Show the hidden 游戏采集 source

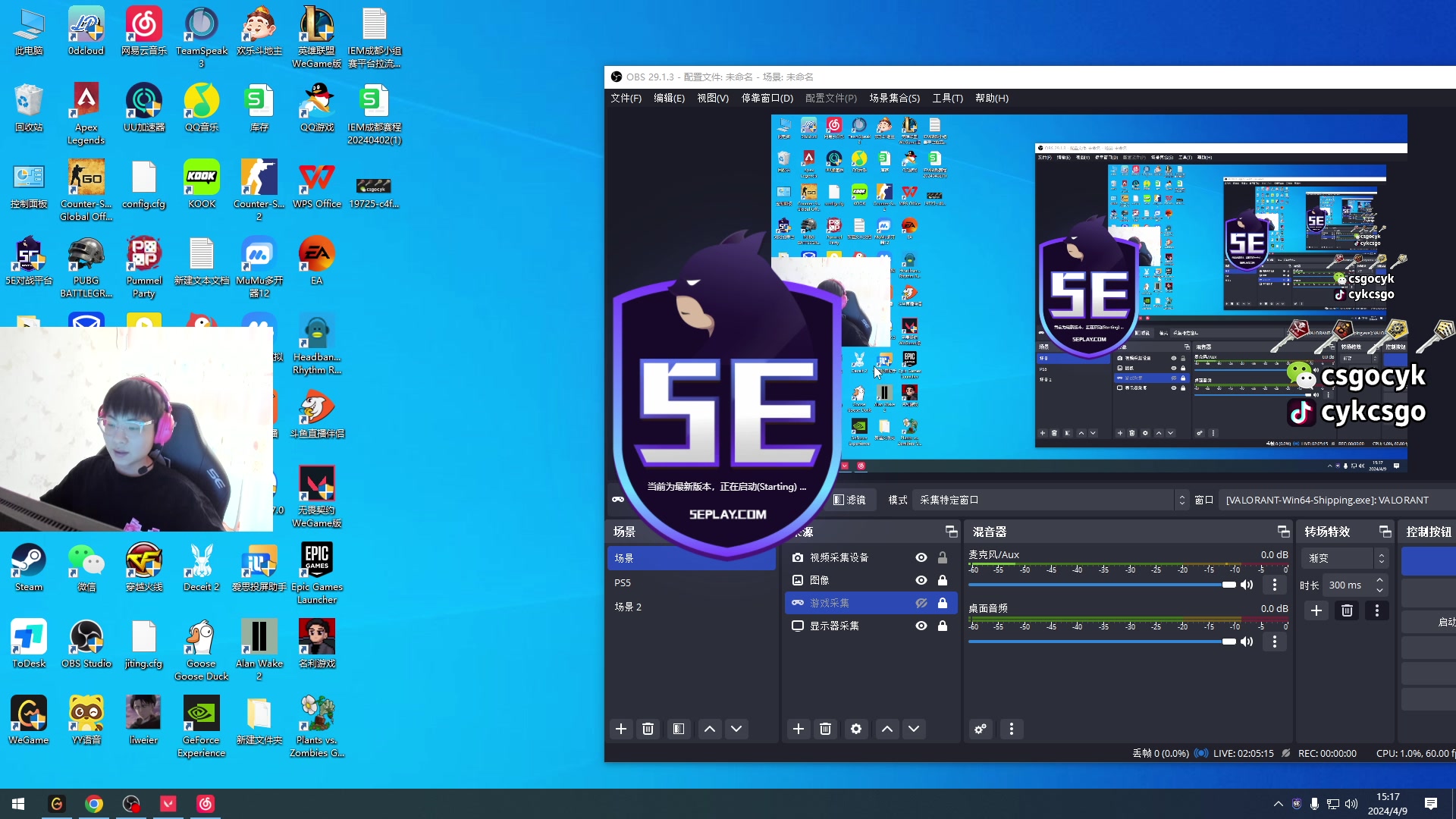[x=921, y=603]
